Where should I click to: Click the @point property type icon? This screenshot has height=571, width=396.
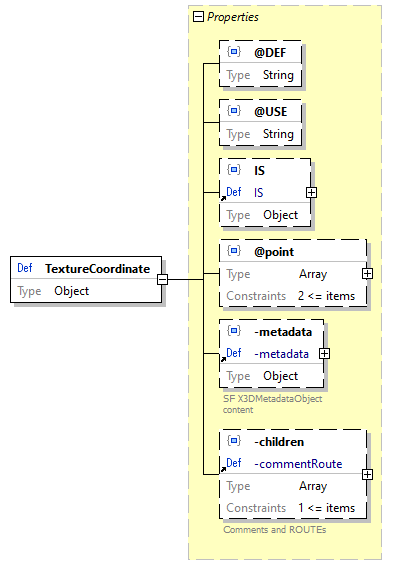coord(234,251)
